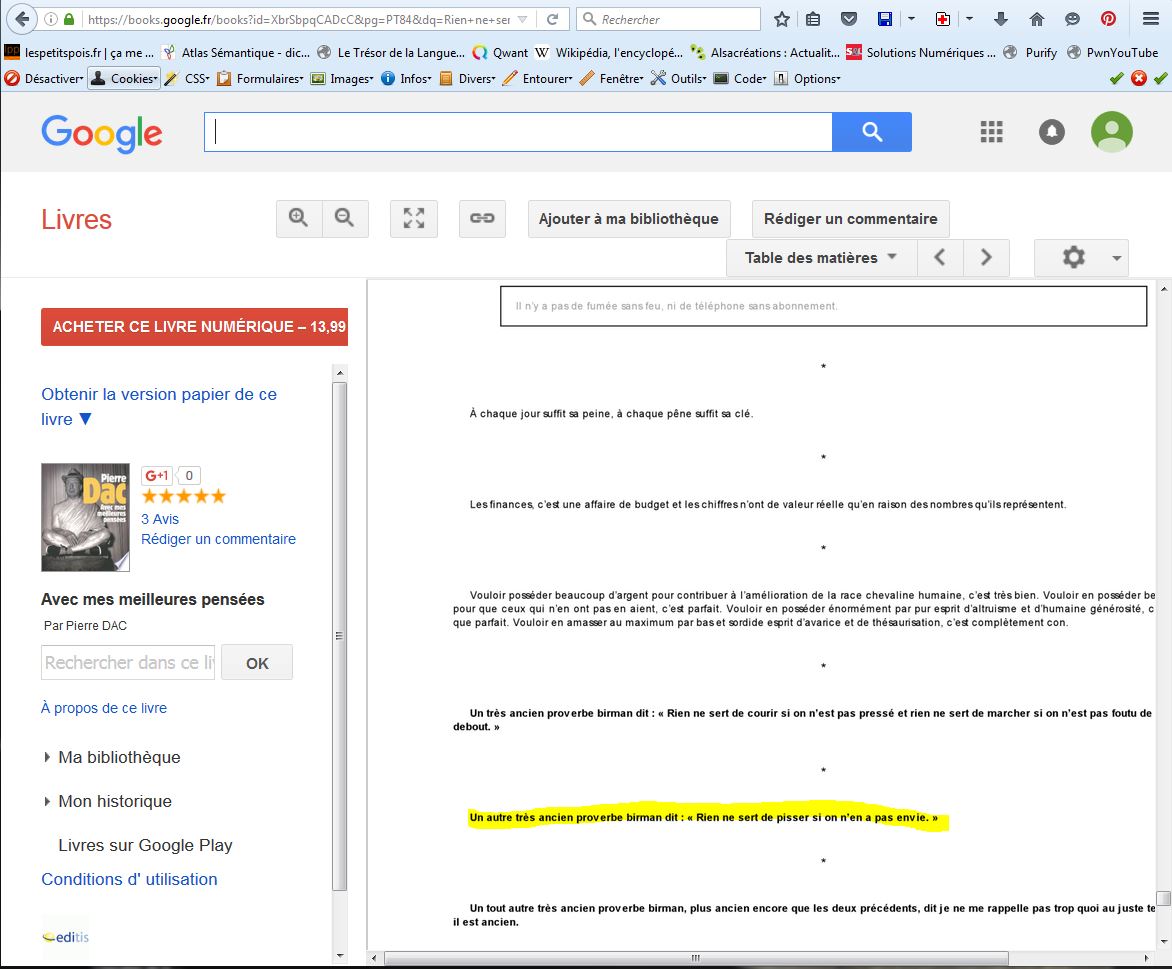Expand Mon historique section

tap(115, 801)
